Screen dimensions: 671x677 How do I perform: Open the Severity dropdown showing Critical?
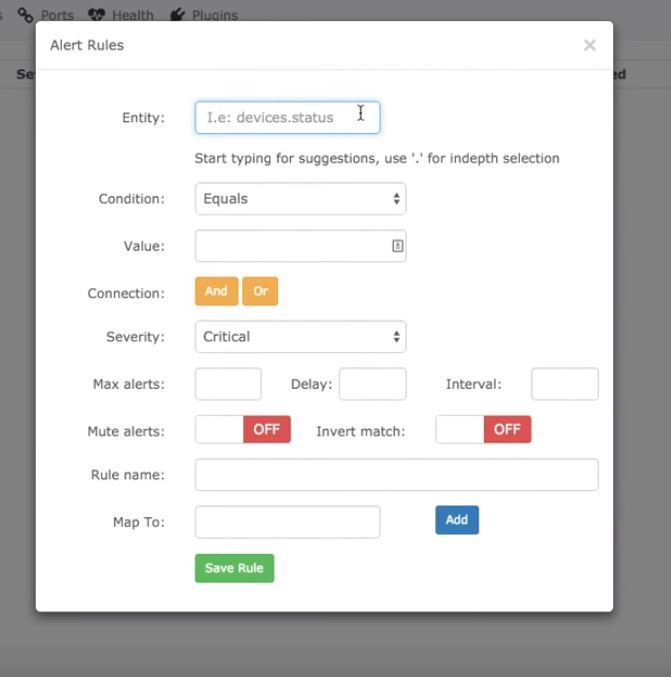point(301,337)
